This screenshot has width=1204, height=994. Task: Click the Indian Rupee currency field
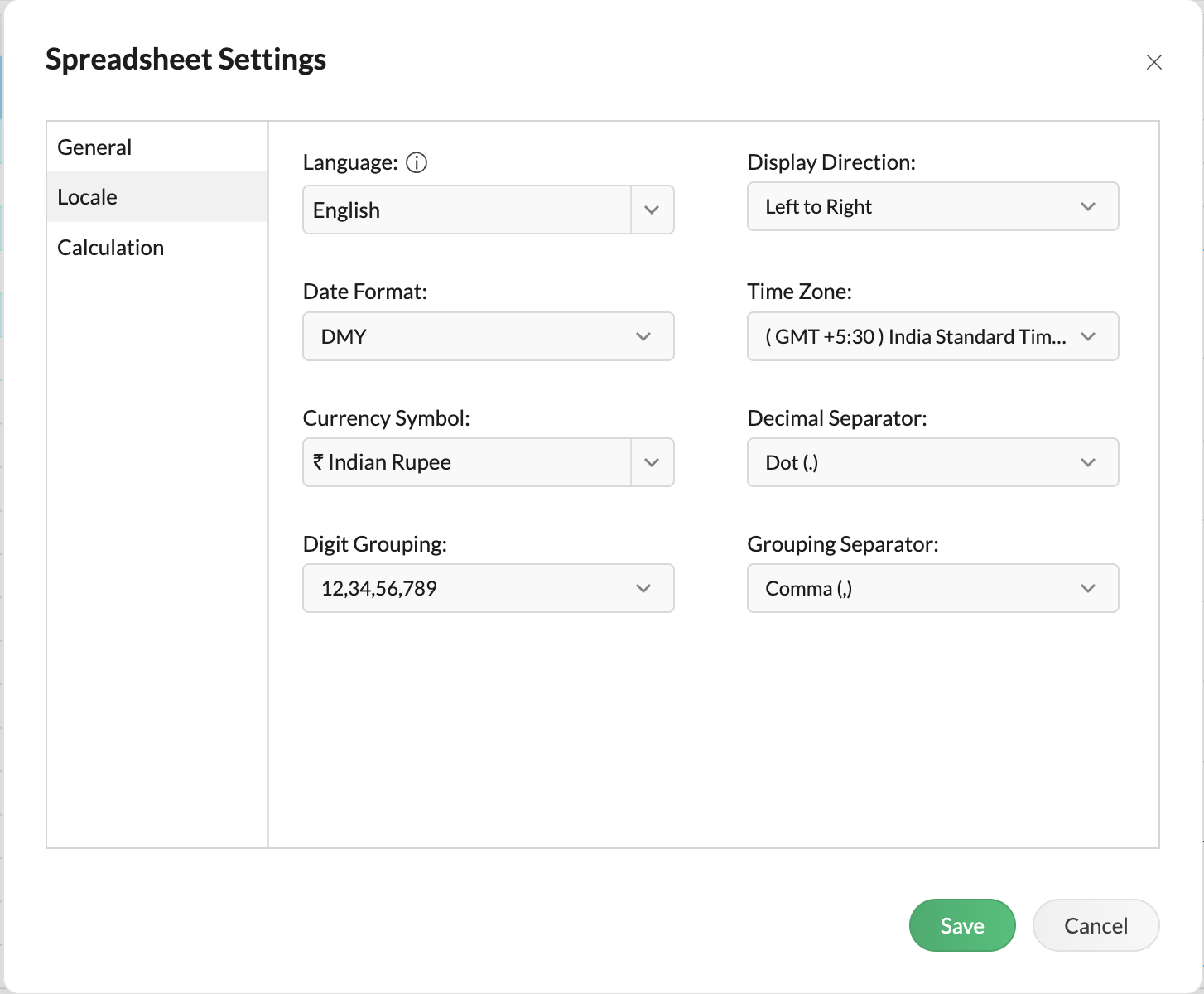pyautogui.click(x=467, y=462)
